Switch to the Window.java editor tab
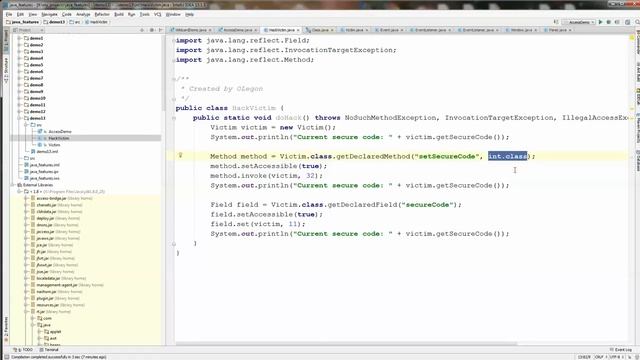640x360 pixels. (x=521, y=30)
